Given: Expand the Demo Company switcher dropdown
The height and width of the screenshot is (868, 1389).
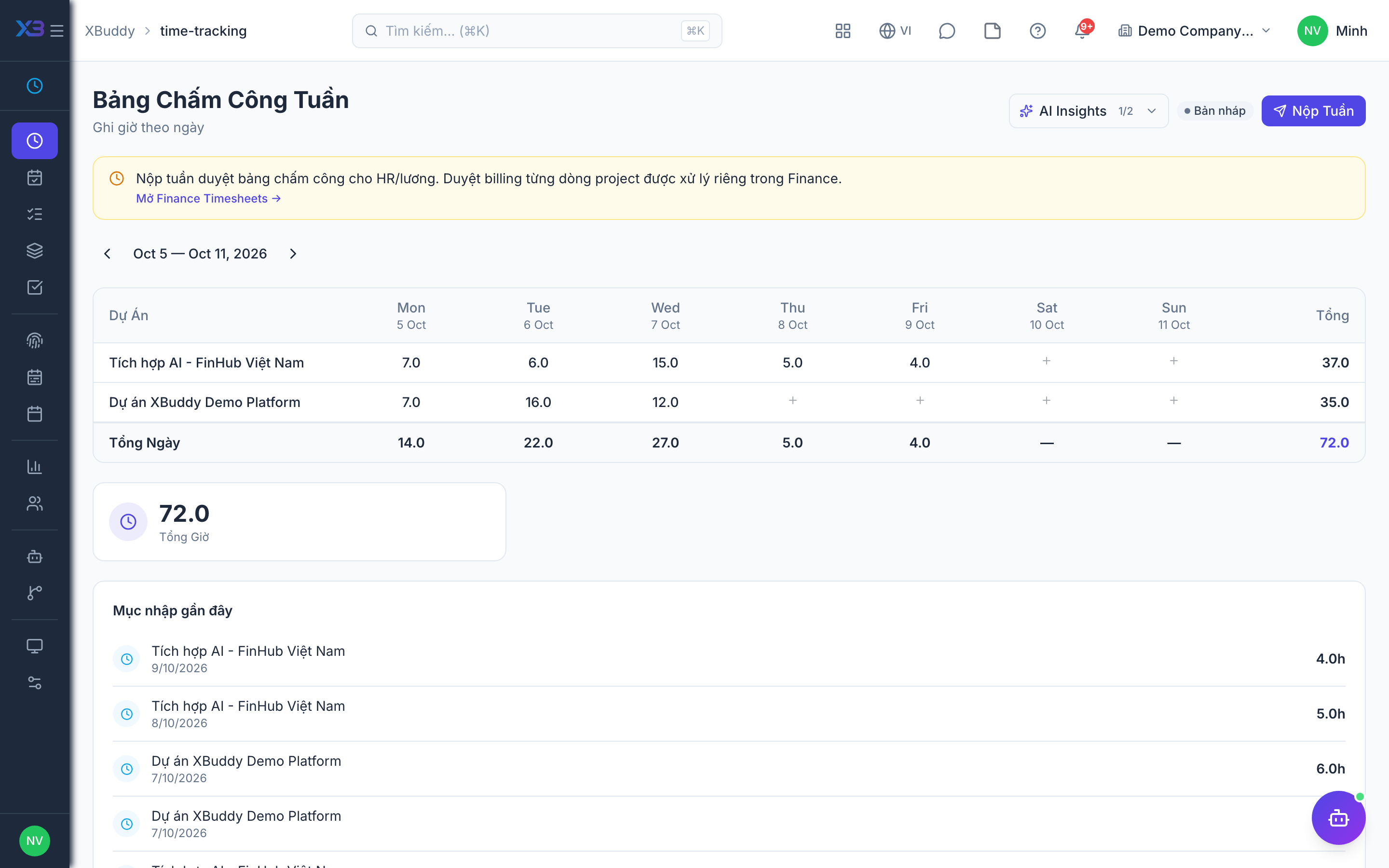Looking at the screenshot, I should point(1195,30).
